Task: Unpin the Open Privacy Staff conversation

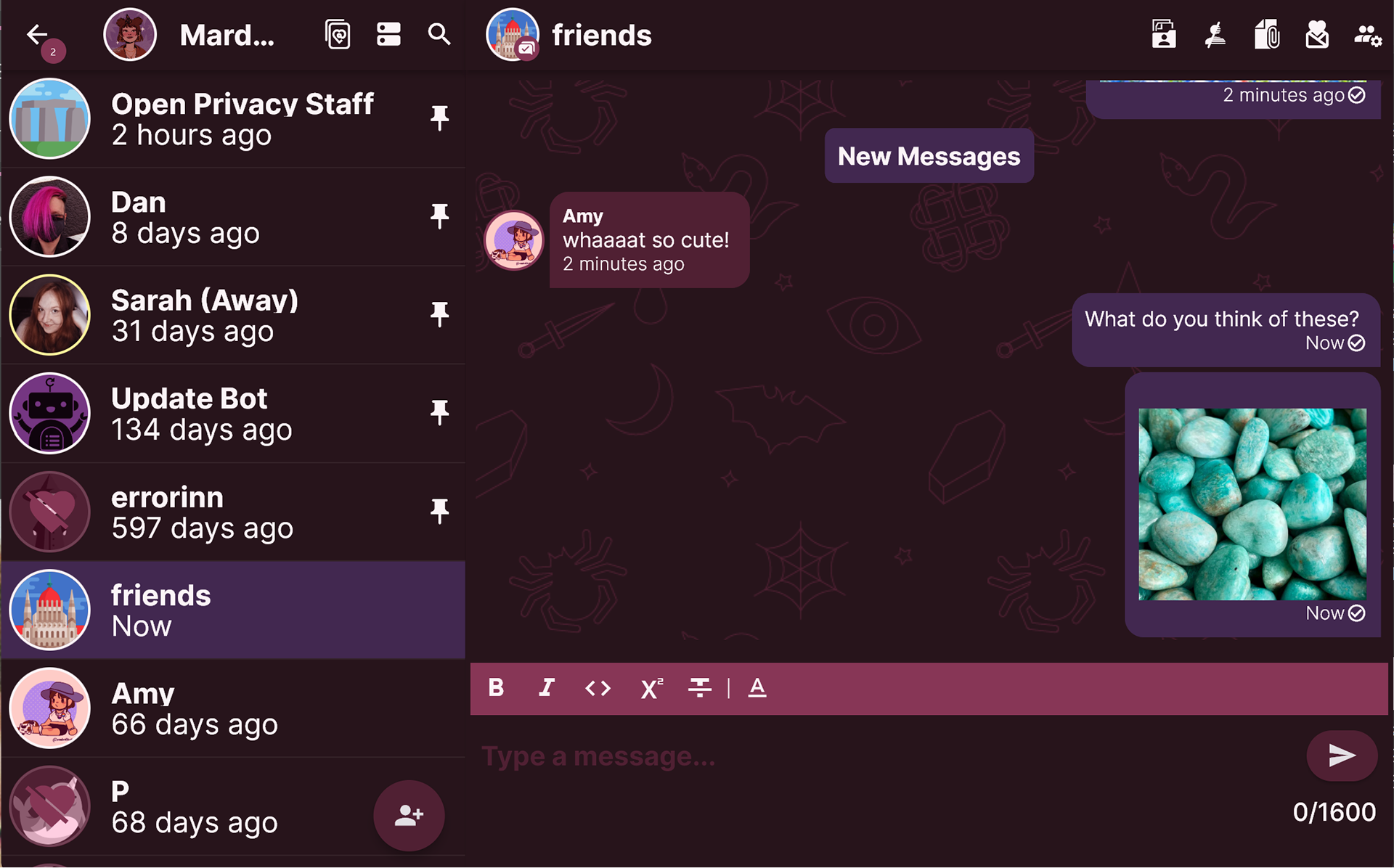Action: pyautogui.click(x=439, y=118)
